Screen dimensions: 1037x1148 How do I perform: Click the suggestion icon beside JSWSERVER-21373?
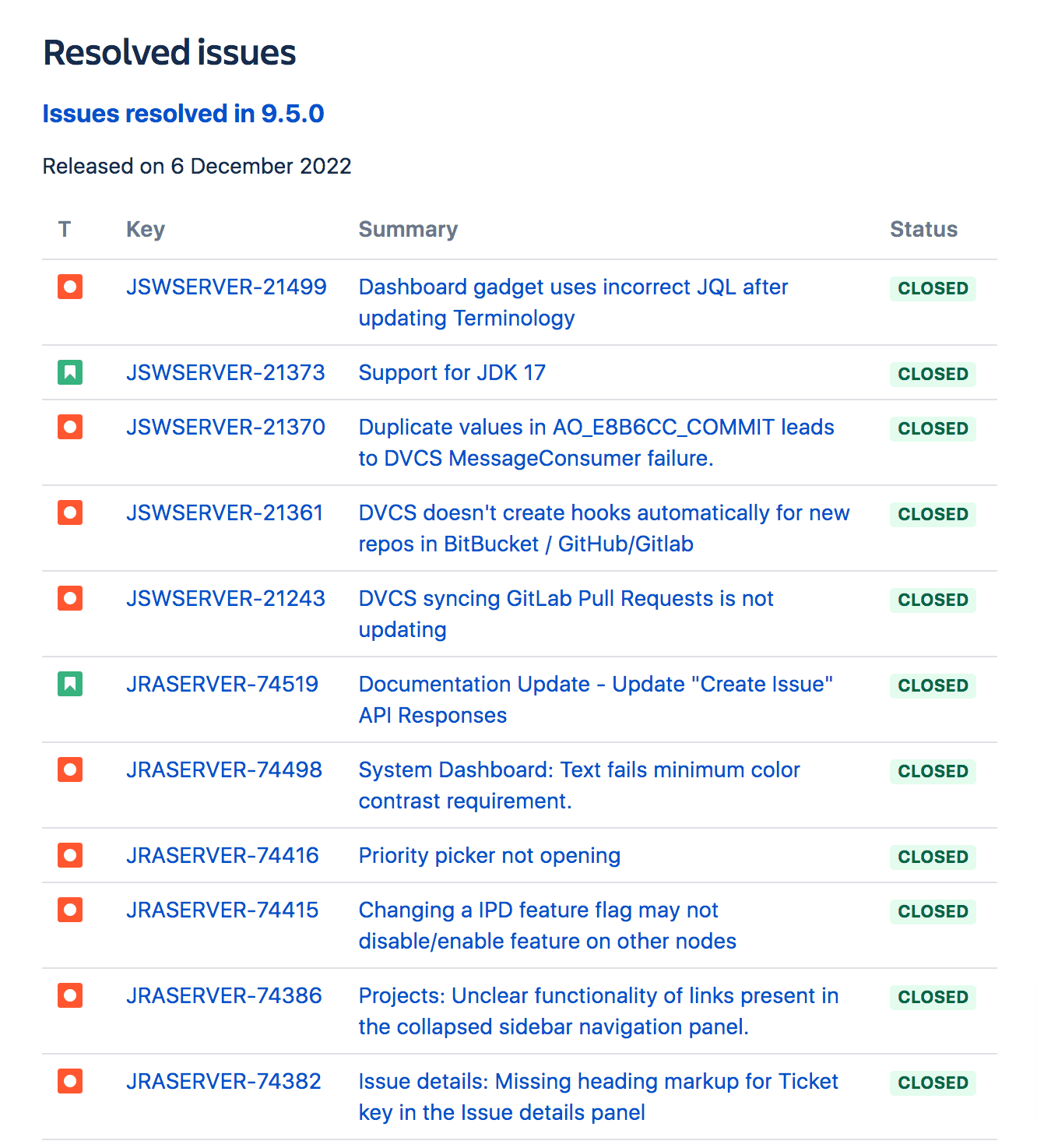click(x=70, y=373)
